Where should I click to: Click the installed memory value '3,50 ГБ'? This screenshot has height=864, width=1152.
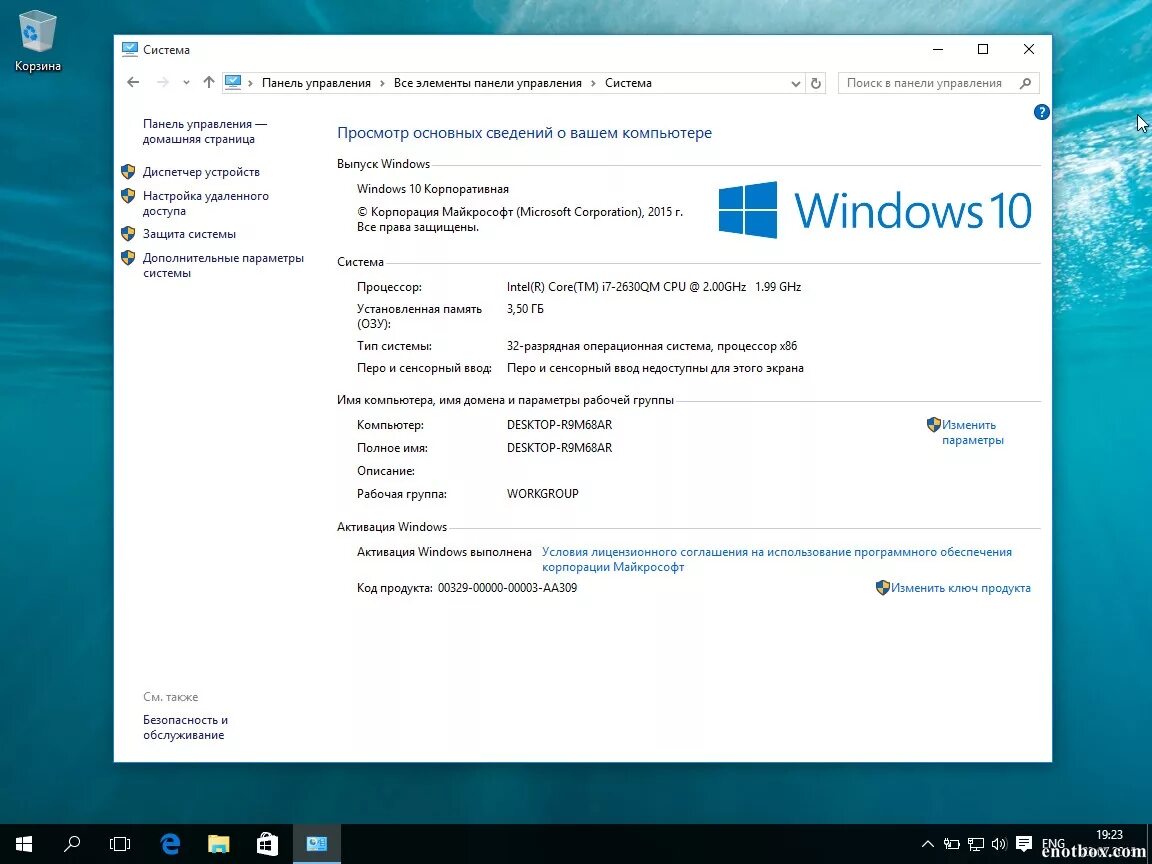[525, 309]
